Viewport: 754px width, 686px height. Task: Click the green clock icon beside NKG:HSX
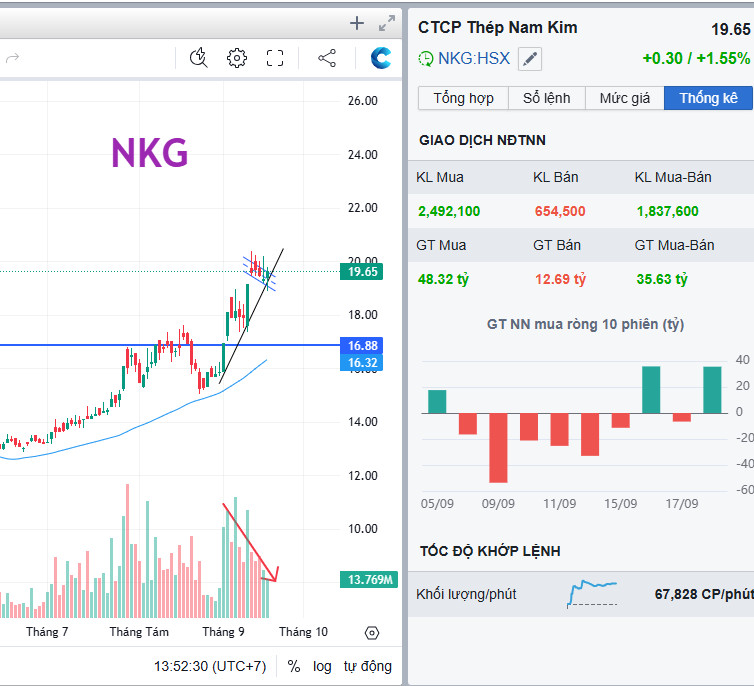tap(426, 59)
